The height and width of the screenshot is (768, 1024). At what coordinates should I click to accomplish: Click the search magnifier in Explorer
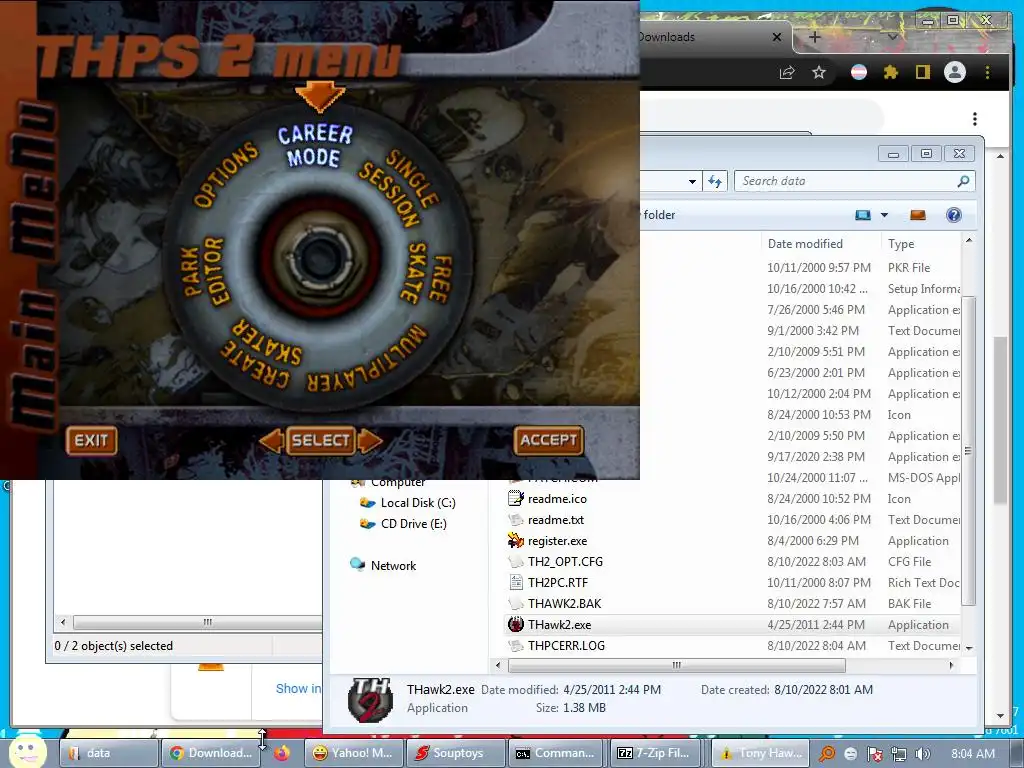tap(963, 182)
